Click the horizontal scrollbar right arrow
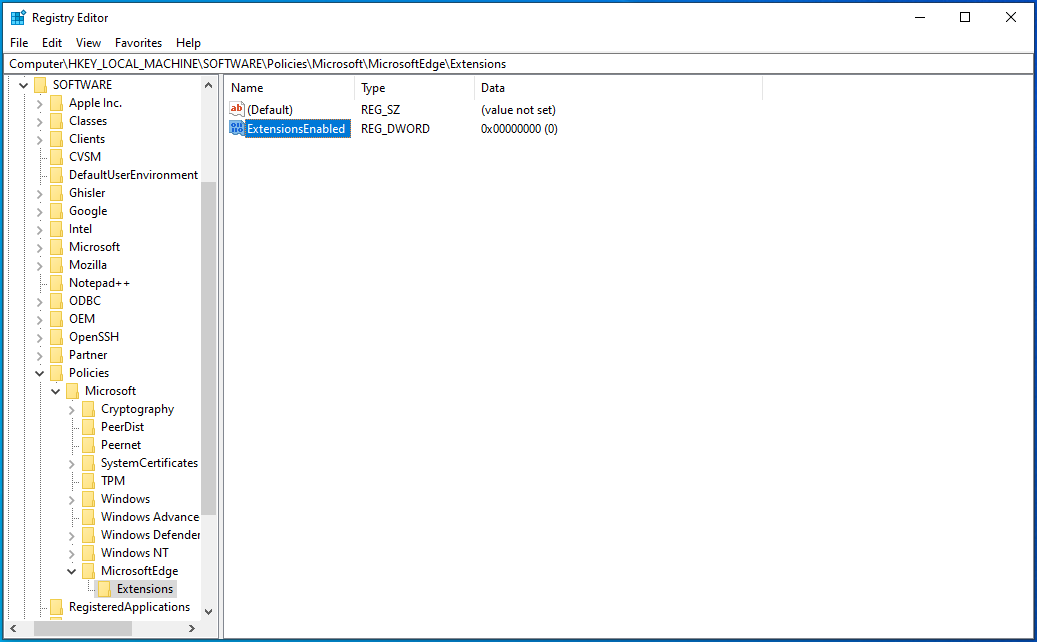 point(194,628)
